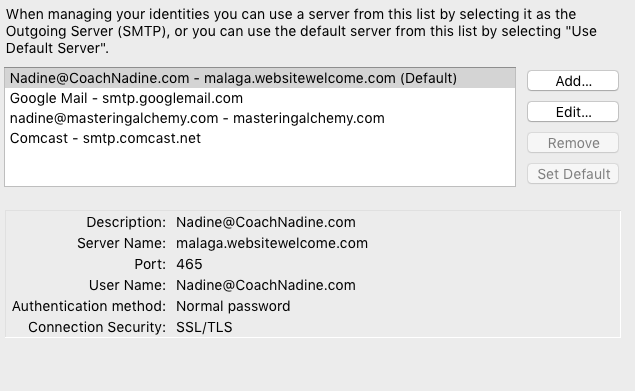
Task: Click the Description: label
Action: pos(126,222)
